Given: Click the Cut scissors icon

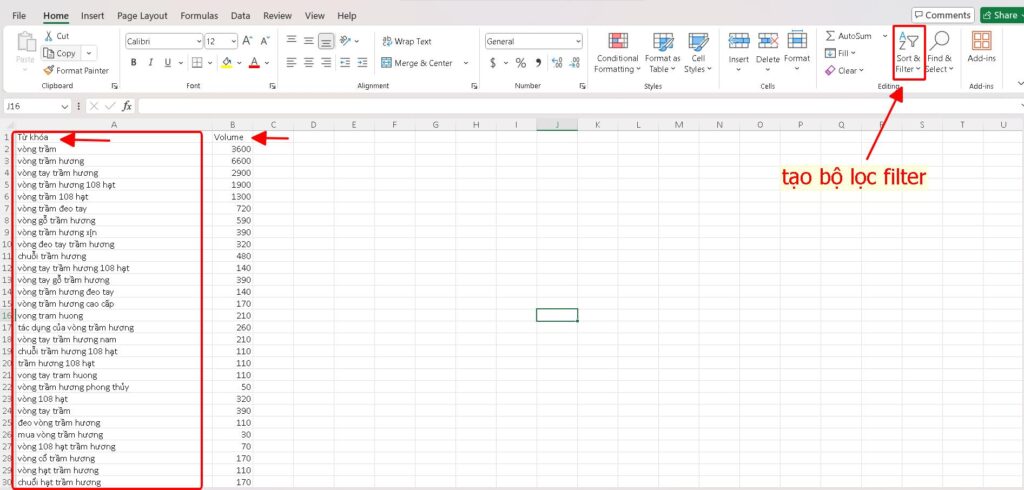Looking at the screenshot, I should point(49,36).
